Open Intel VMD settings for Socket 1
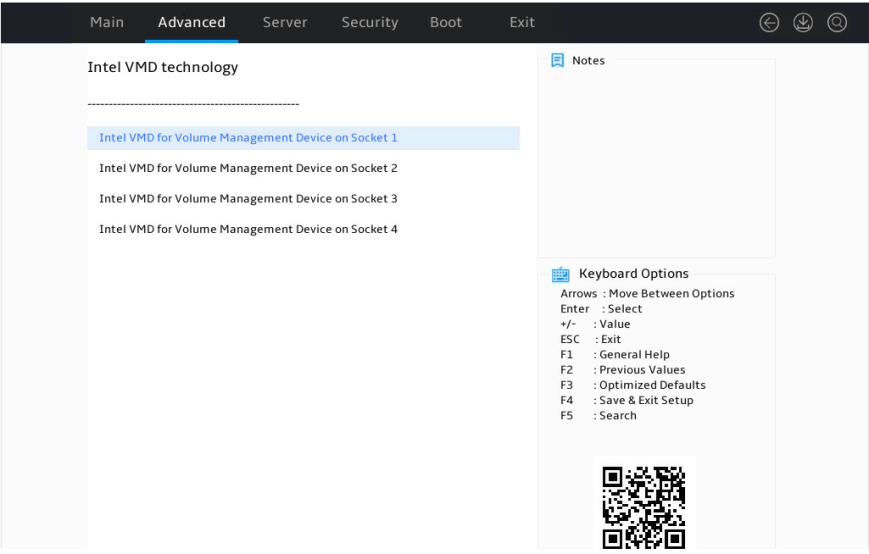This screenshot has height=554, width=869. pos(303,138)
